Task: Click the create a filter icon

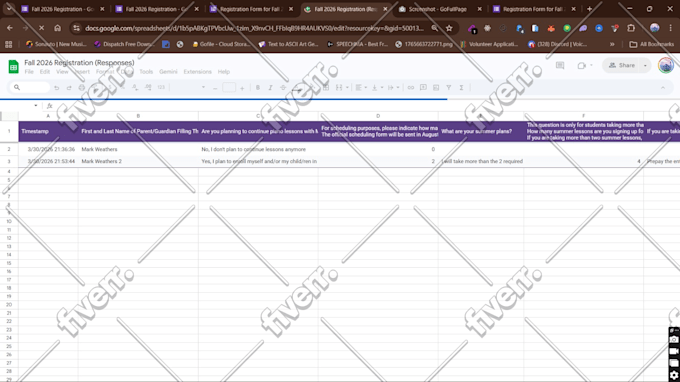Action: 449,88
